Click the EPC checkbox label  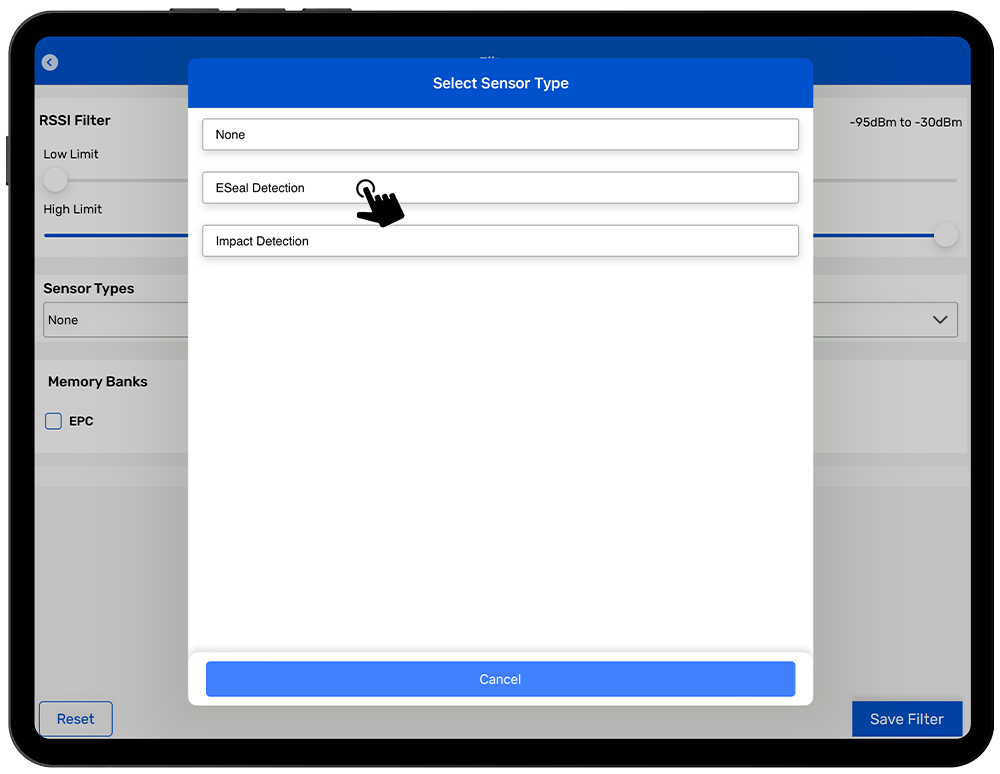pyautogui.click(x=82, y=421)
